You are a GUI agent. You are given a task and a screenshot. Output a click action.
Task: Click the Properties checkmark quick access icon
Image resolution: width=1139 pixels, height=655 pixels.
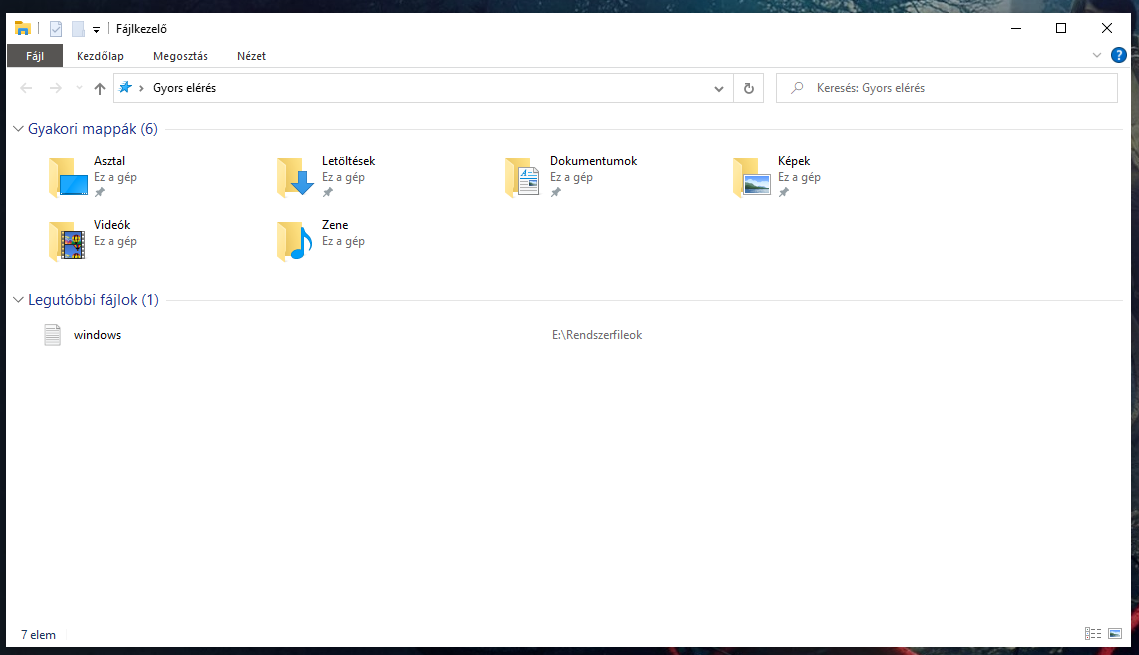56,29
